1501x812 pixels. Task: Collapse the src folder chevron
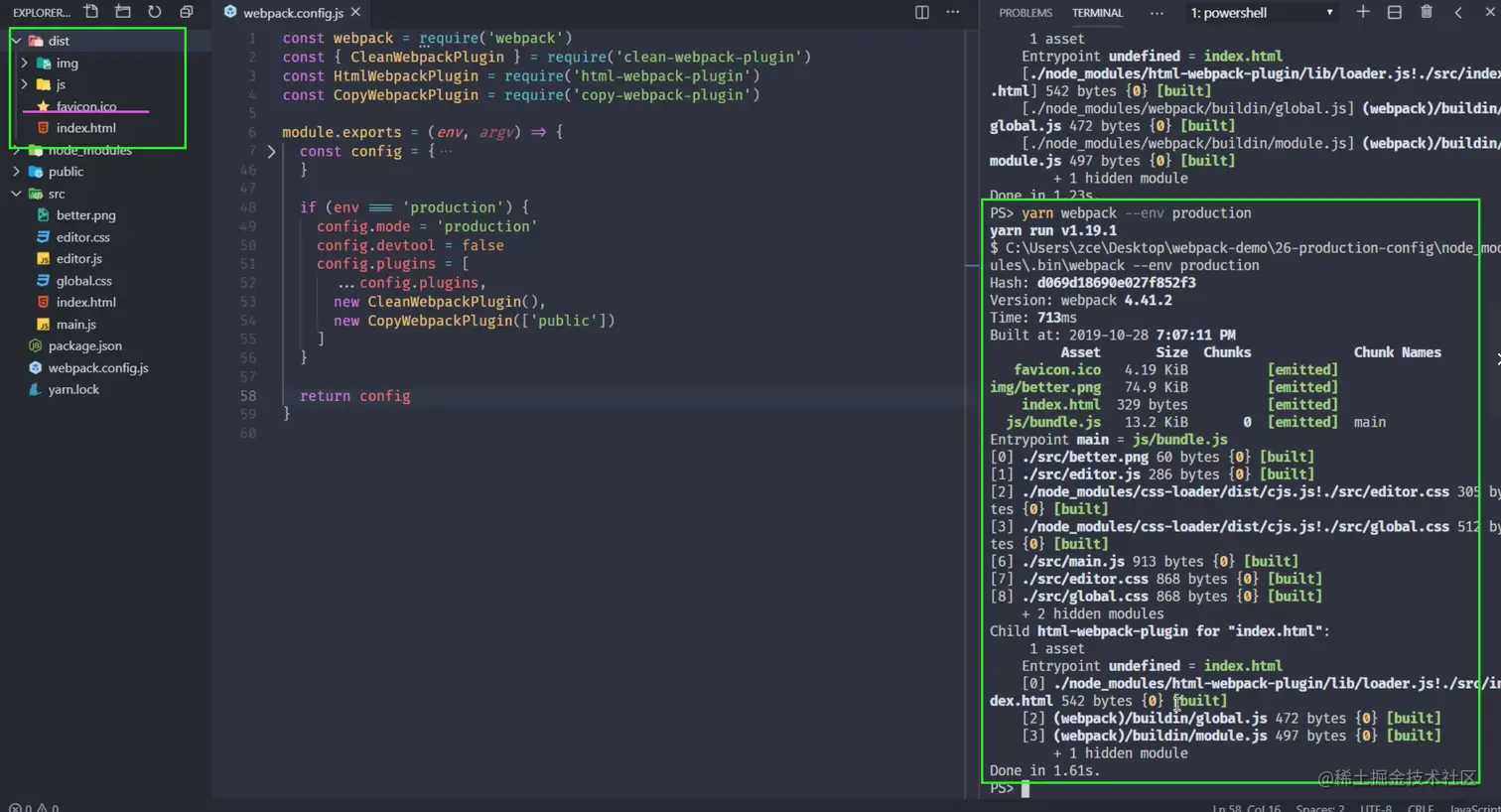[16, 194]
